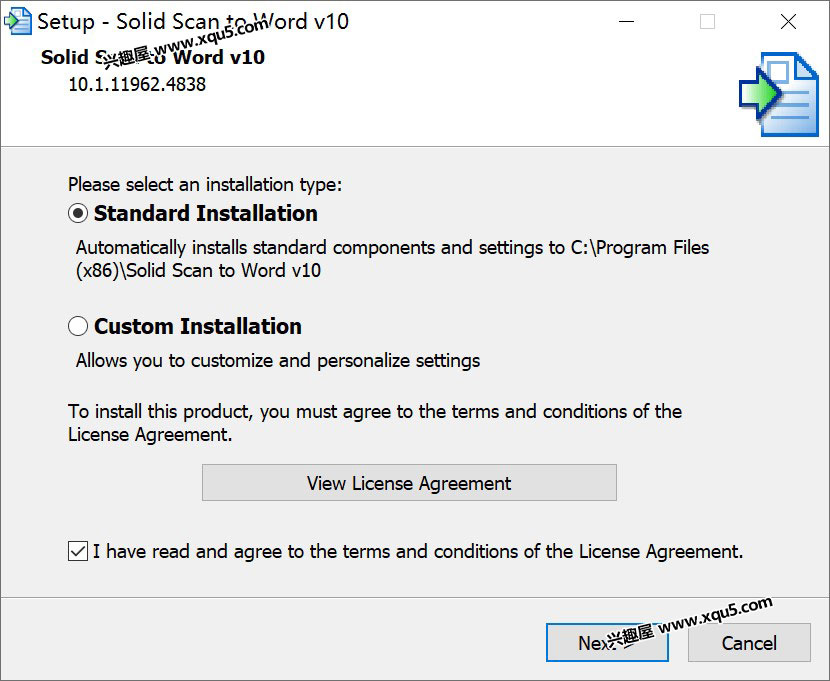Click the 'Allows you to customize and personalize settings' text
The image size is (830, 681).
click(278, 360)
